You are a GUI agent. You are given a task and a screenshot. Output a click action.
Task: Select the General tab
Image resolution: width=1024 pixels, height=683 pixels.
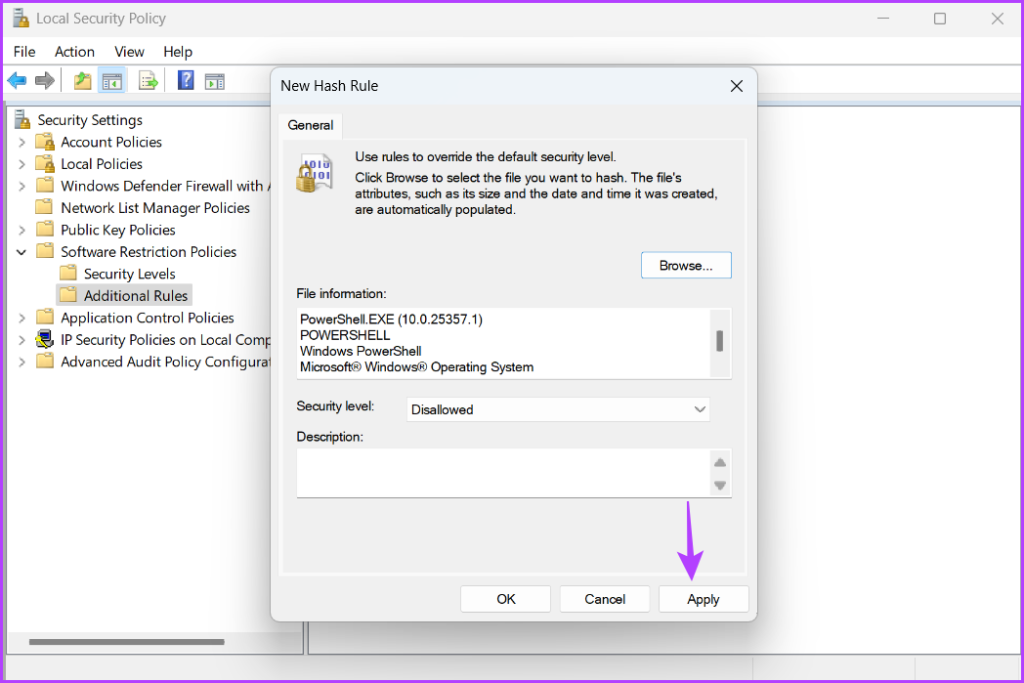pyautogui.click(x=310, y=125)
